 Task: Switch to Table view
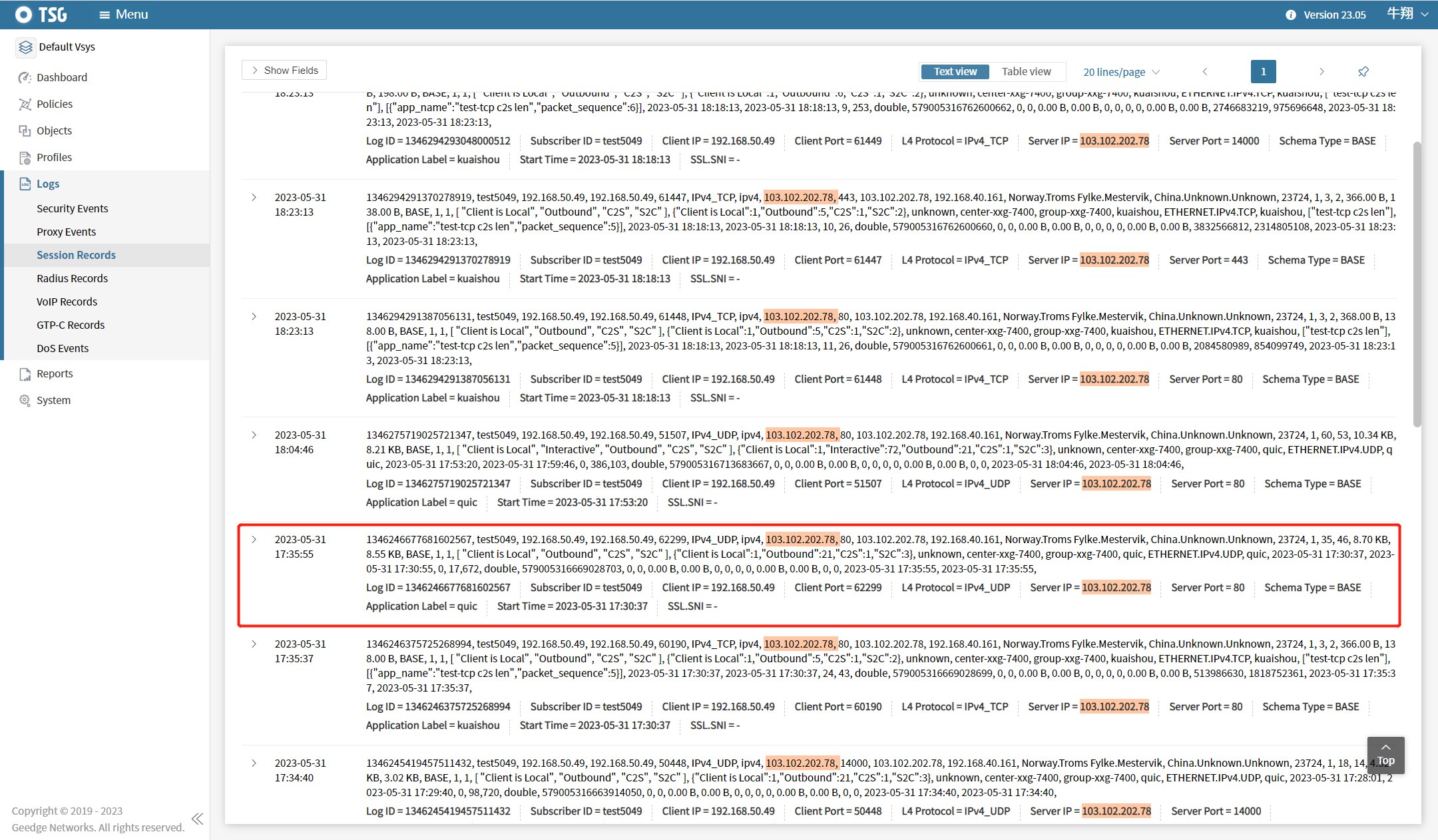[1026, 71]
